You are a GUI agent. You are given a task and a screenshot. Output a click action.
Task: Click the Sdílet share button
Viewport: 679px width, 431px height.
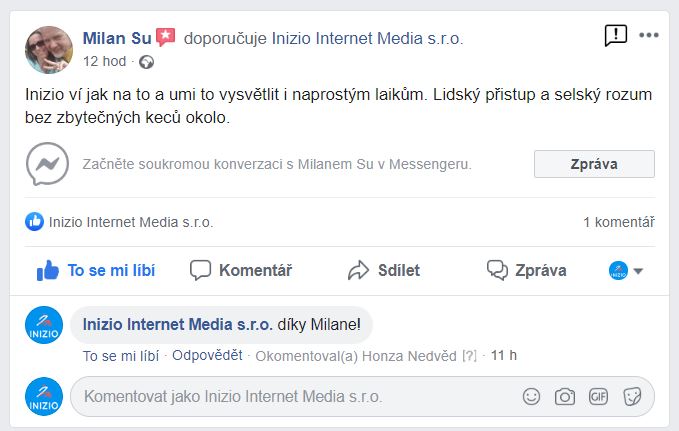384,270
